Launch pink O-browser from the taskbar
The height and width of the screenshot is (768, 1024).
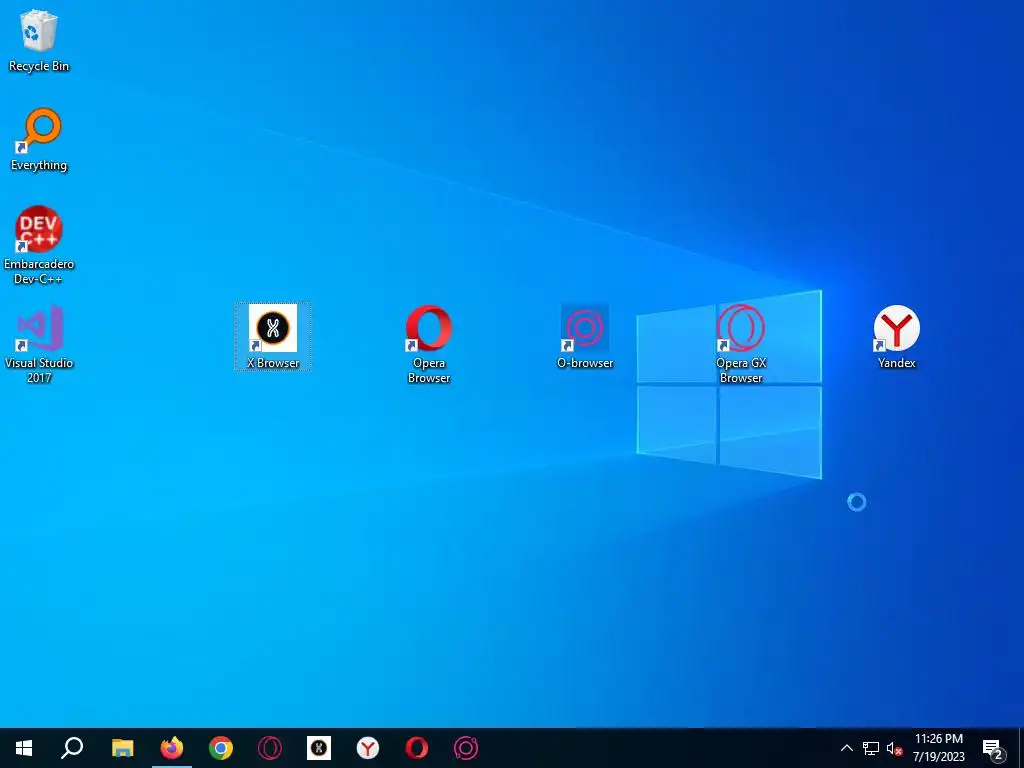pos(466,748)
